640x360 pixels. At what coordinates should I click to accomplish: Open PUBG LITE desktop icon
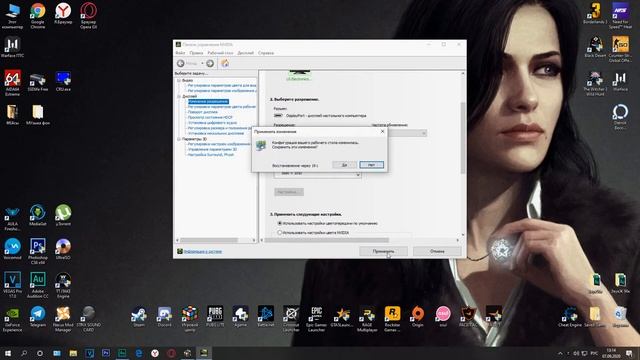pos(215,317)
